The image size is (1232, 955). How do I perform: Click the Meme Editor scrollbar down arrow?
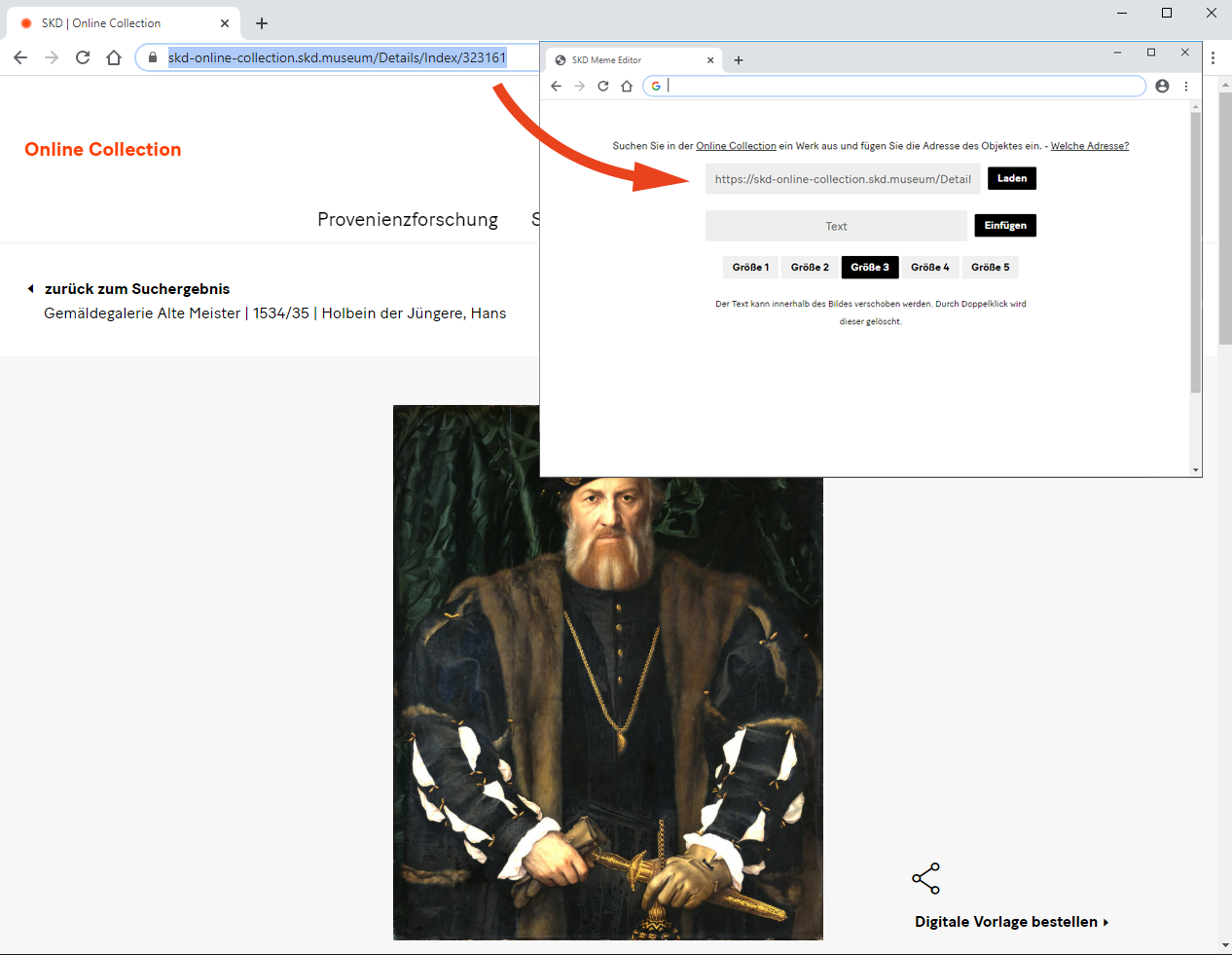(x=1196, y=470)
